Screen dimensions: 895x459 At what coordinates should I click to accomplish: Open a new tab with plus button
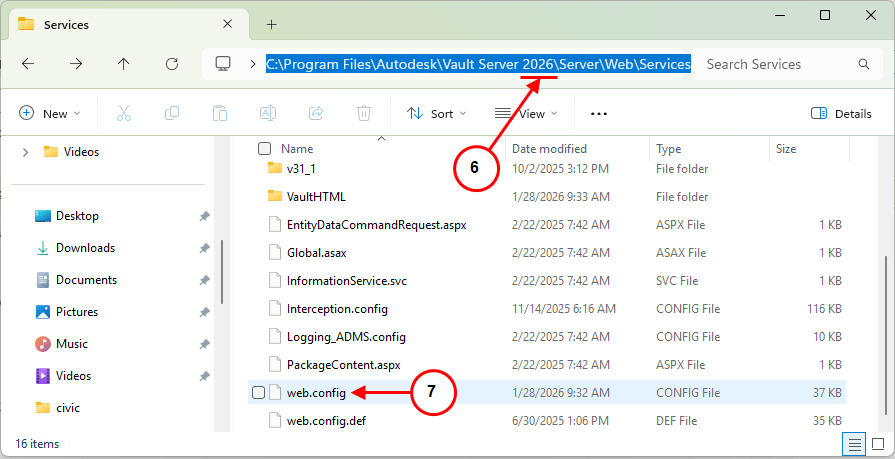[272, 25]
